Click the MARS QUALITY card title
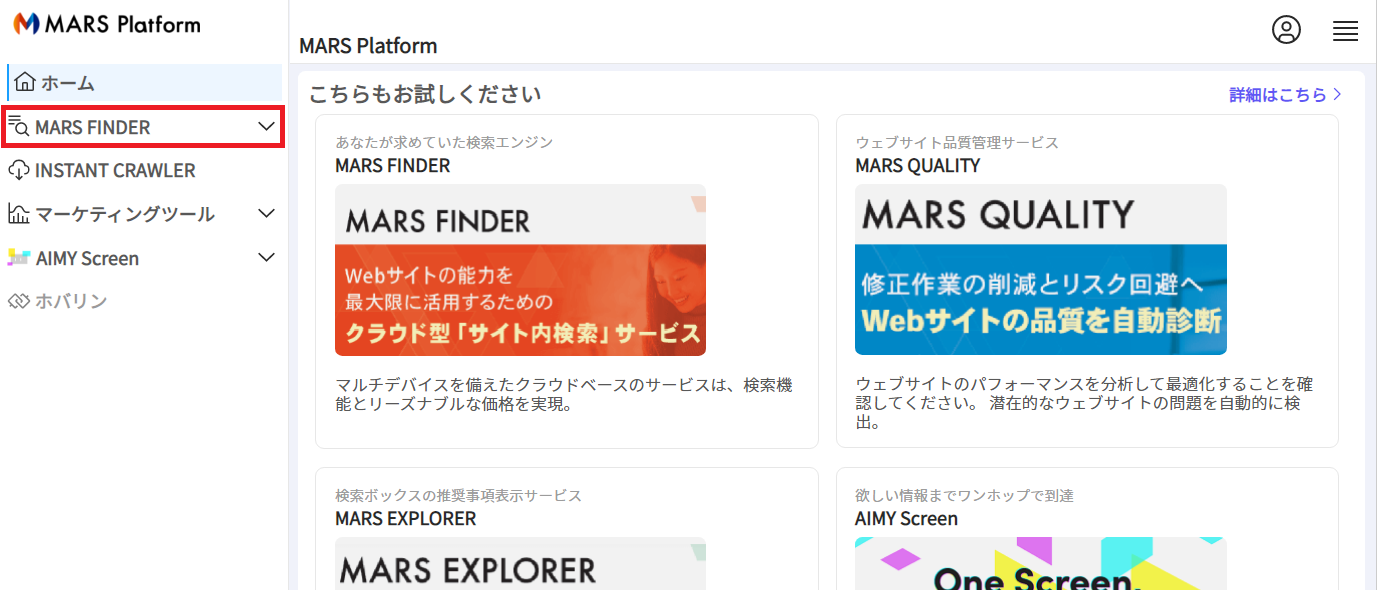Viewport: 1377px width, 590px height. 917,166
